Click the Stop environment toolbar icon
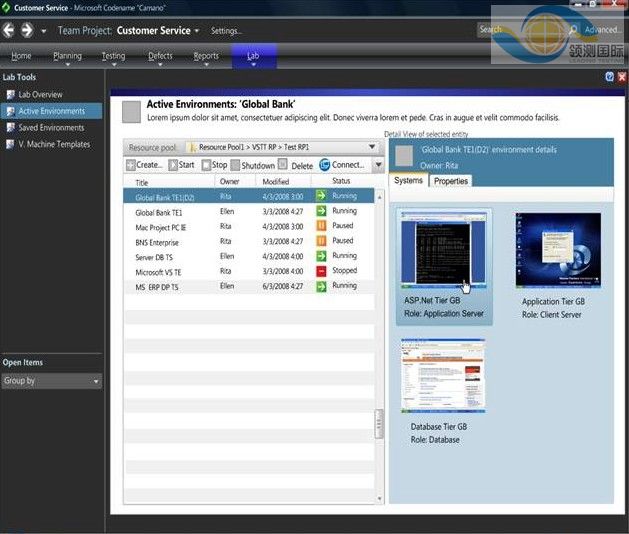 [x=204, y=165]
